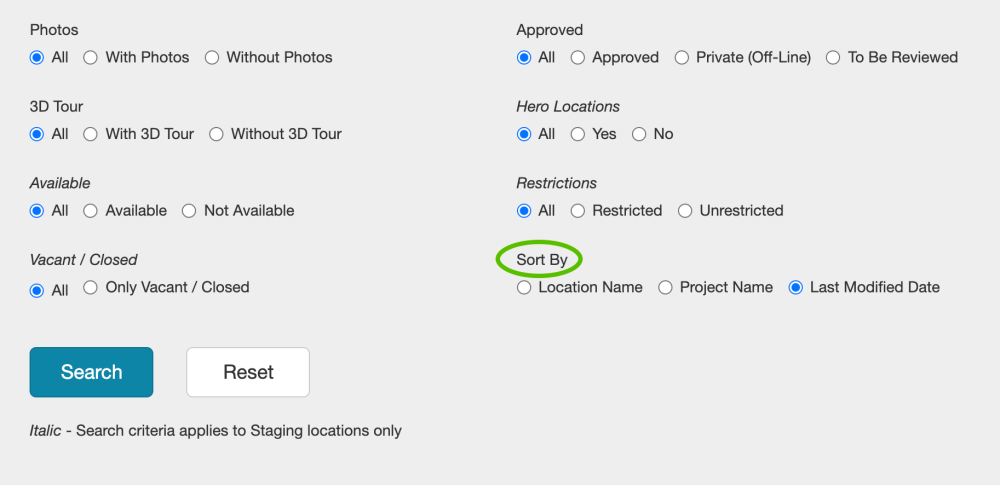Sort results by Location Name

(x=524, y=288)
